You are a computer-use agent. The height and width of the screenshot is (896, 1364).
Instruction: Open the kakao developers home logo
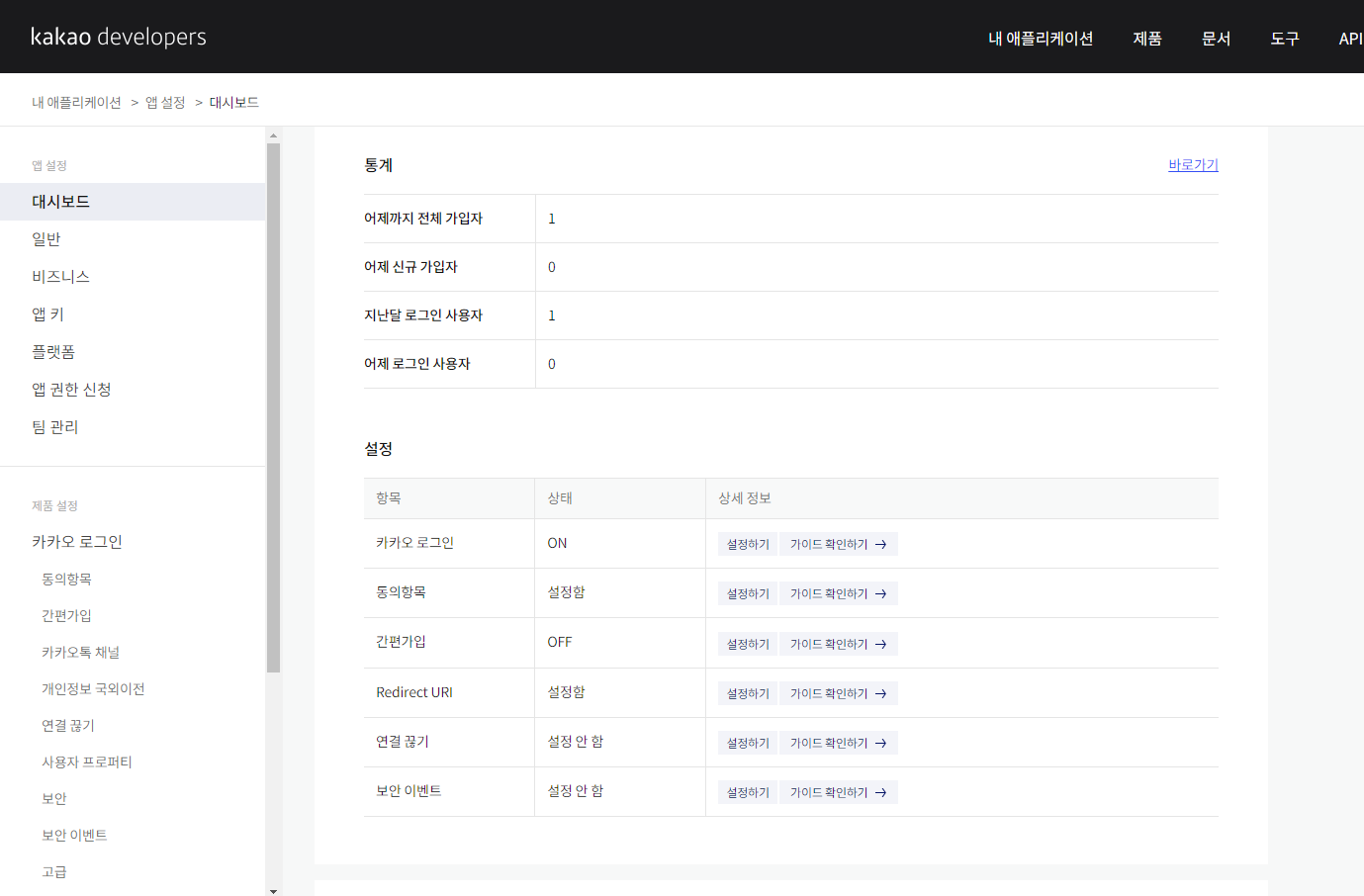(119, 37)
